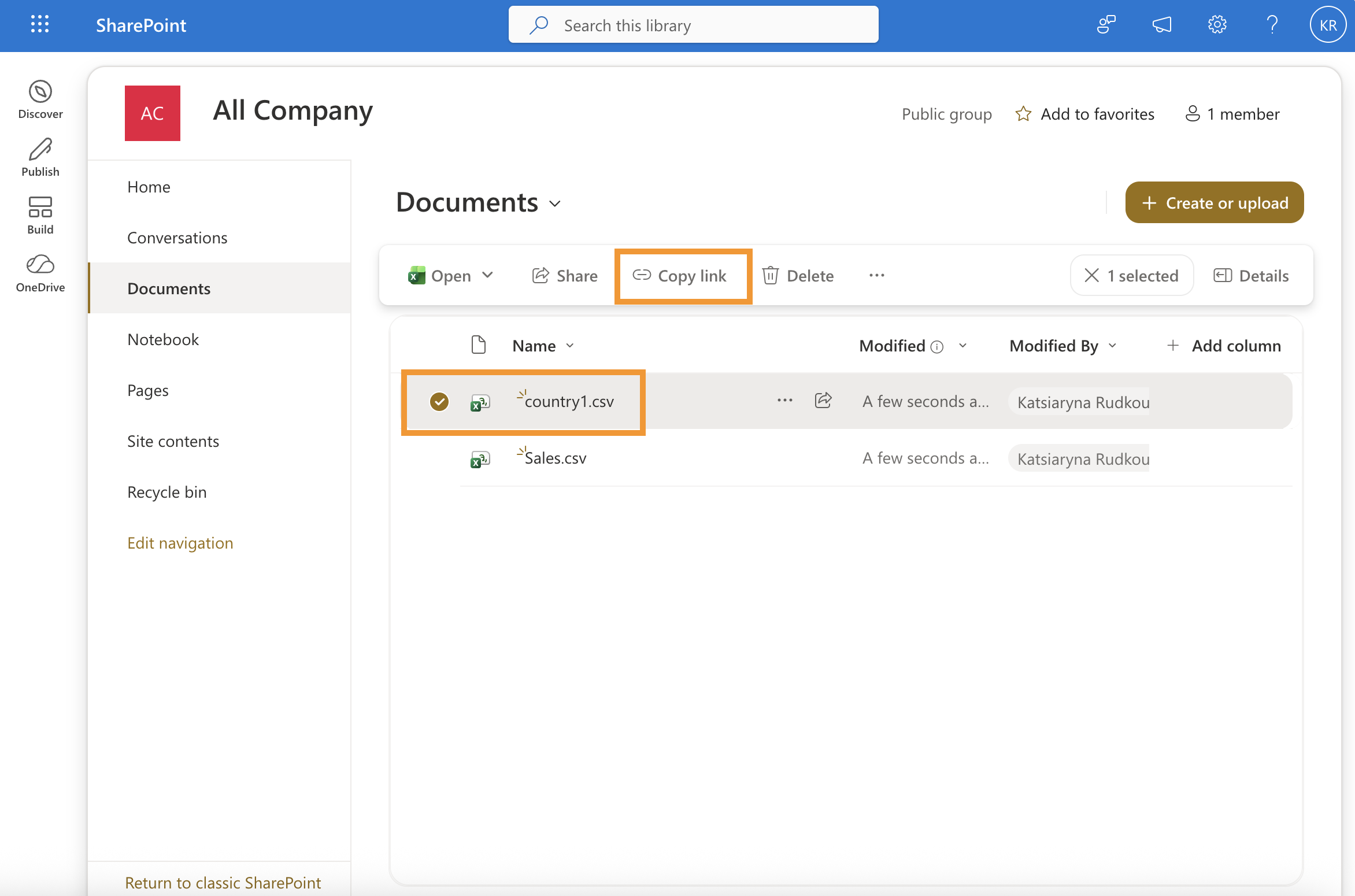Click Edit navigation link
Viewport: 1355px width, 896px height.
pos(180,543)
